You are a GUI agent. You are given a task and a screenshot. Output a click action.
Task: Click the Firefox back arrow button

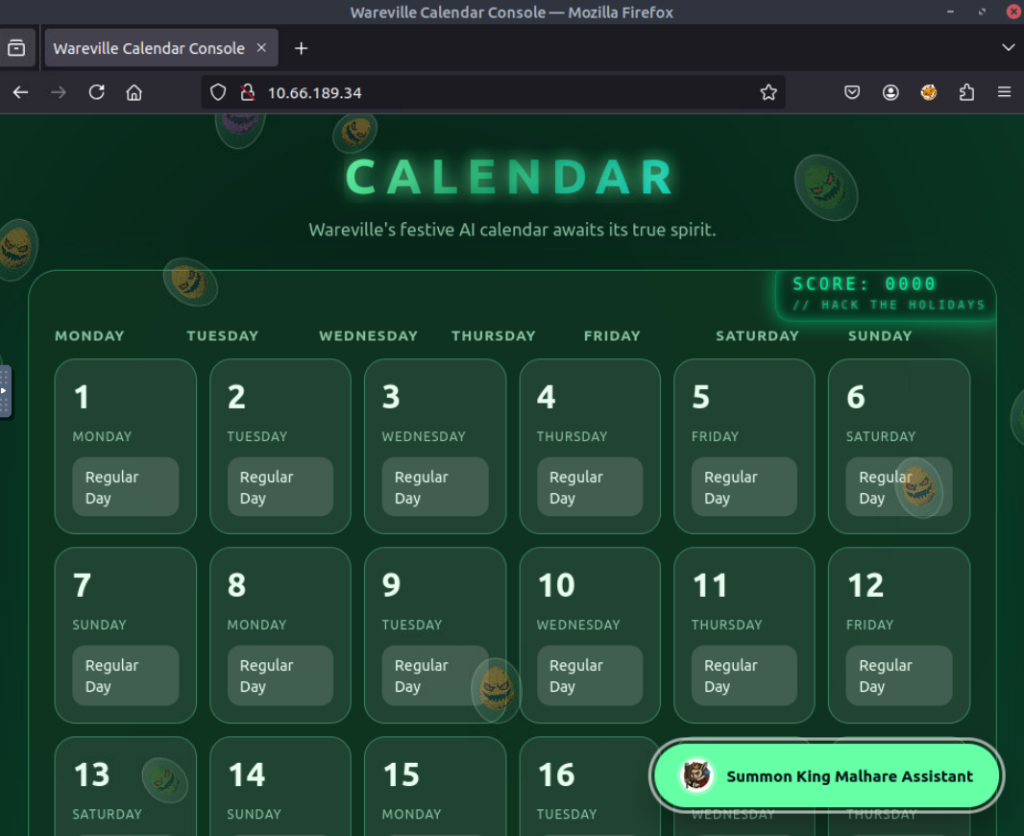(x=21, y=93)
